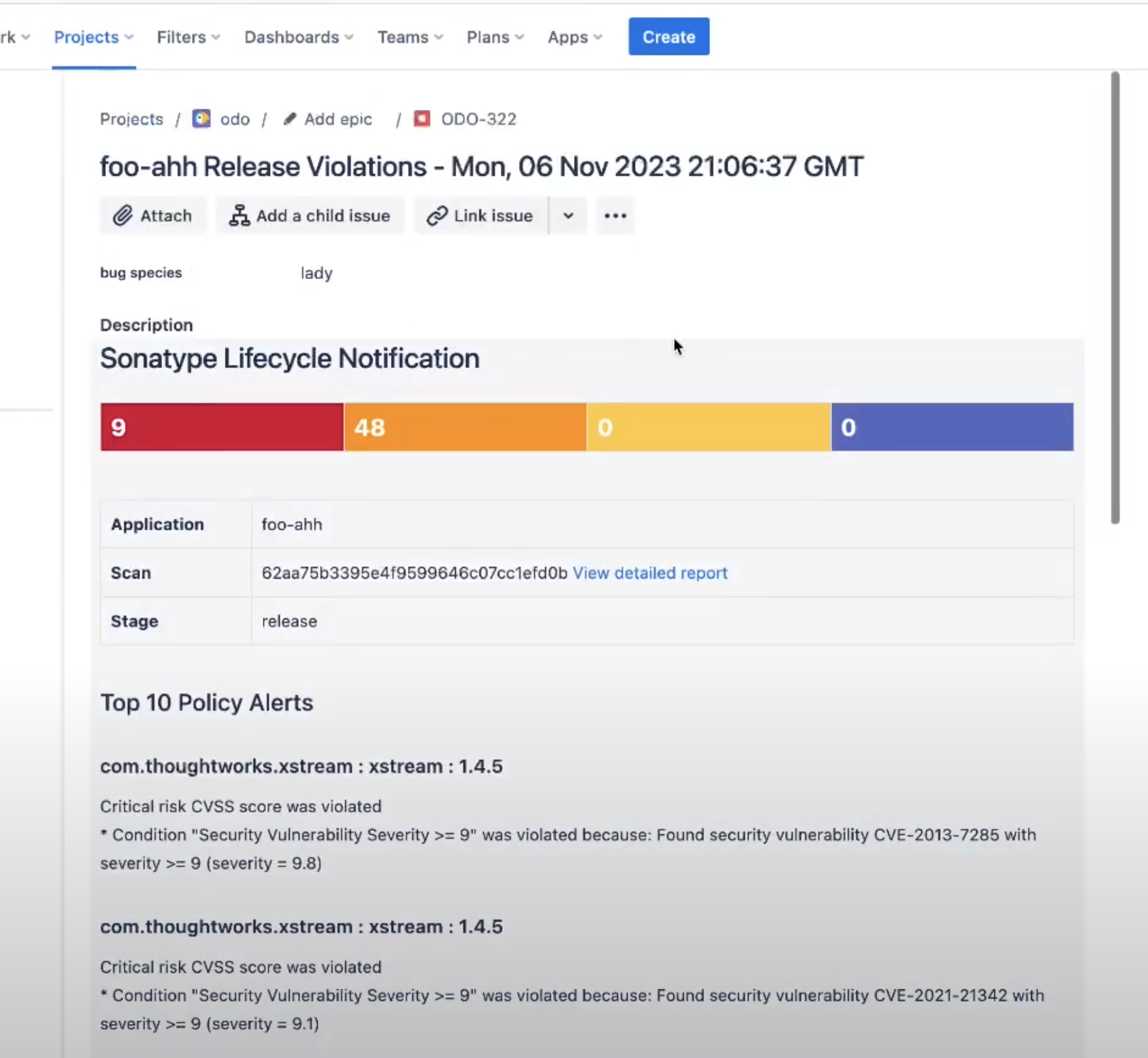1148x1058 pixels.
Task: Click the Application row label
Action: tap(158, 524)
